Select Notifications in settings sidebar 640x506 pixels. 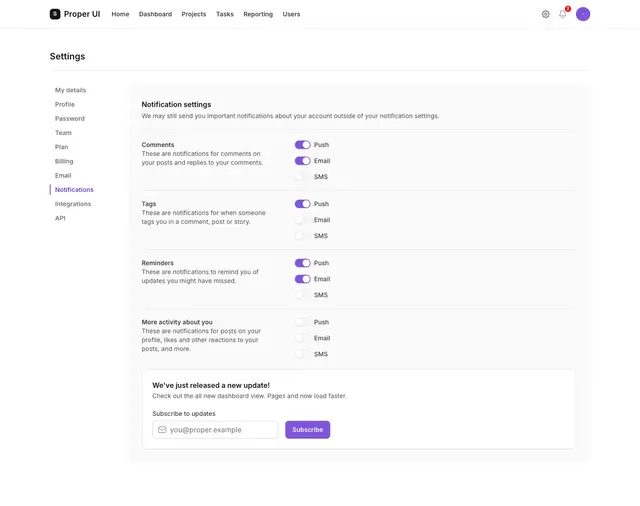pos(74,190)
